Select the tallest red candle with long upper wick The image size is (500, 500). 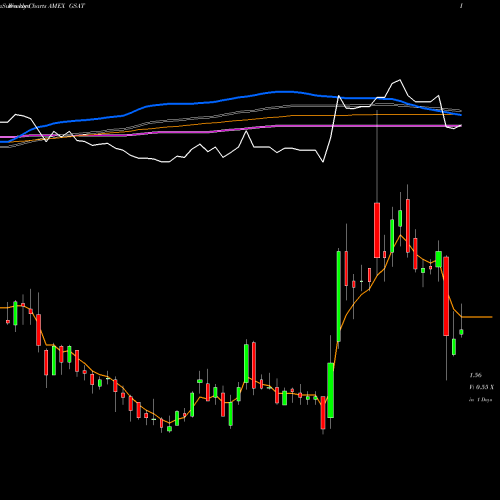(377, 230)
